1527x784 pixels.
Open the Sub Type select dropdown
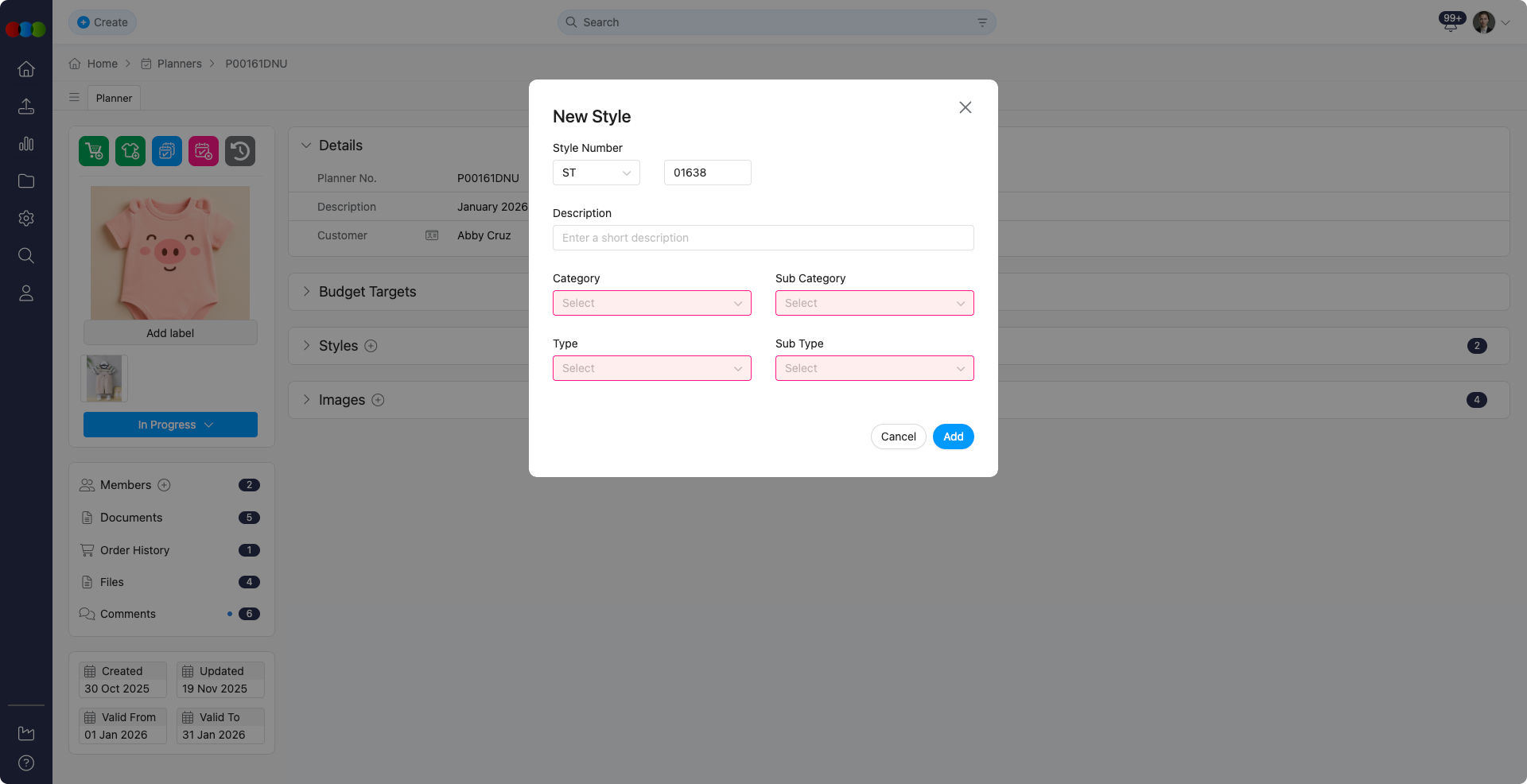tap(874, 368)
